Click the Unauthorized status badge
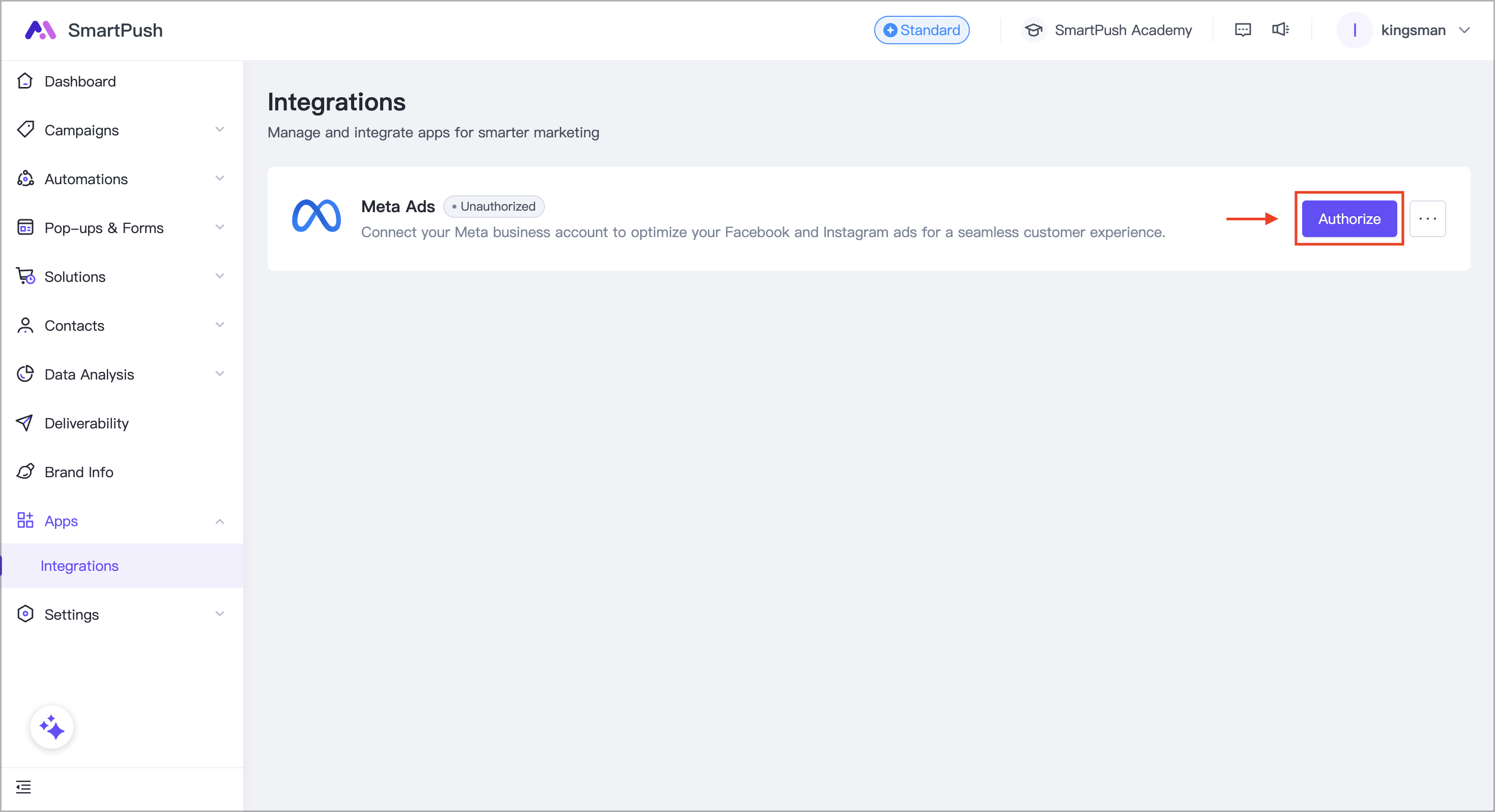 [x=493, y=206]
